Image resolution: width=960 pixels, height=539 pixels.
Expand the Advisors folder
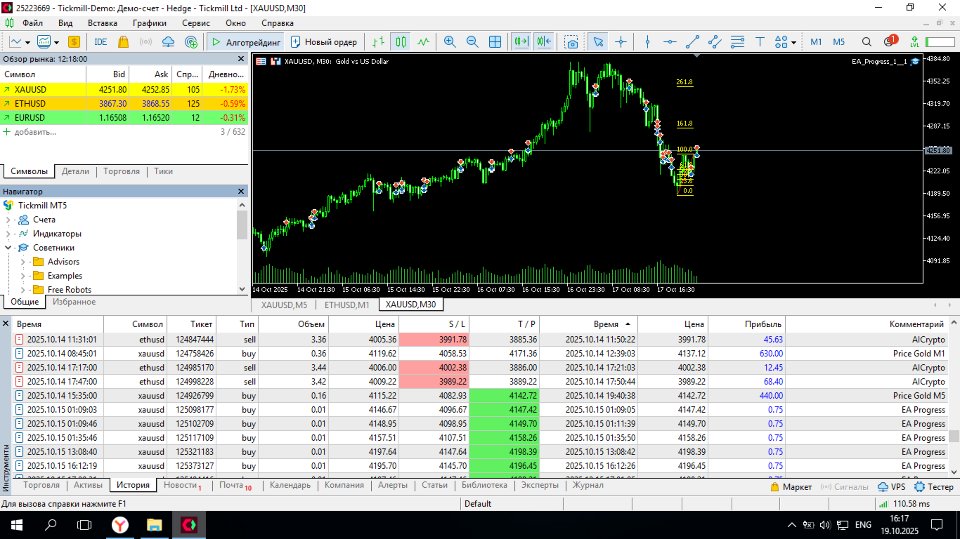(x=23, y=262)
